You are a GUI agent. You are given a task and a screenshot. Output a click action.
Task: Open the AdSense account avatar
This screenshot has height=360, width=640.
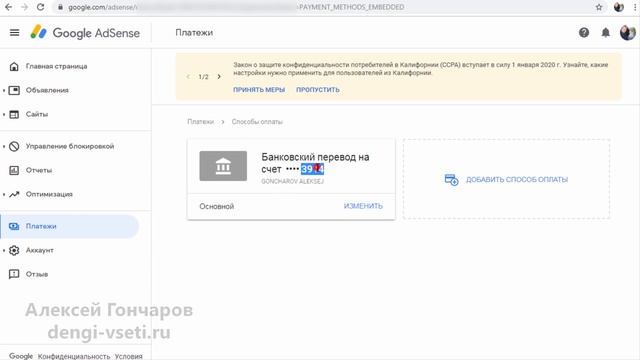pyautogui.click(x=627, y=32)
